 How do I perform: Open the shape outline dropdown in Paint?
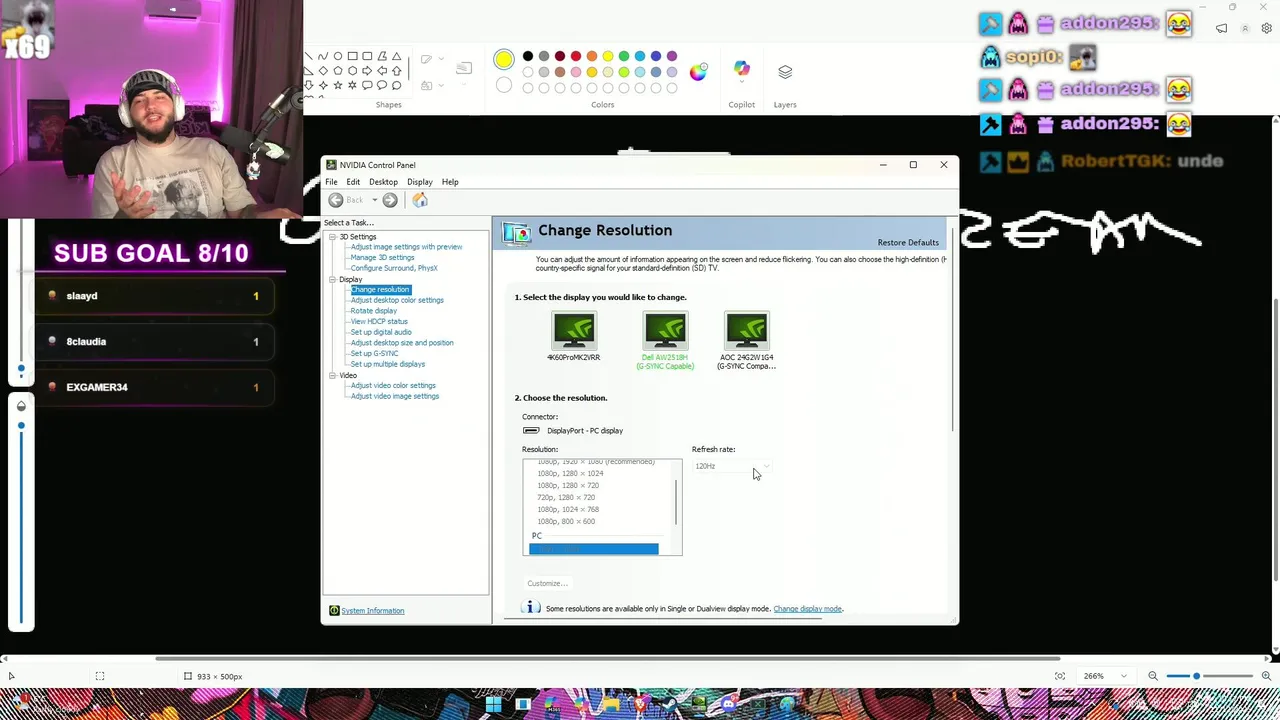point(441,59)
